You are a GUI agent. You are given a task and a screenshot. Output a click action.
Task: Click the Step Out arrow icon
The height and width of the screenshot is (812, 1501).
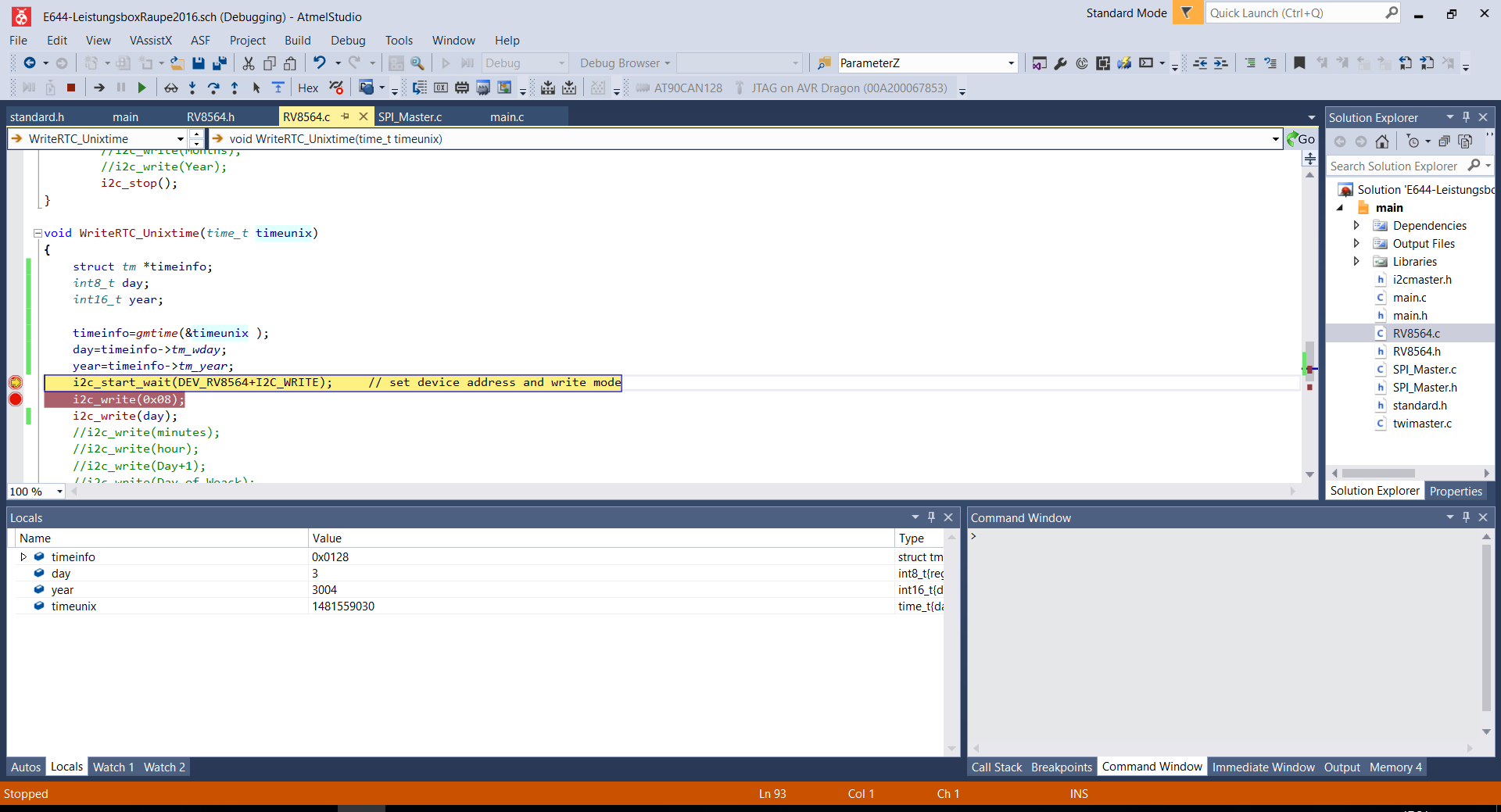tap(235, 88)
